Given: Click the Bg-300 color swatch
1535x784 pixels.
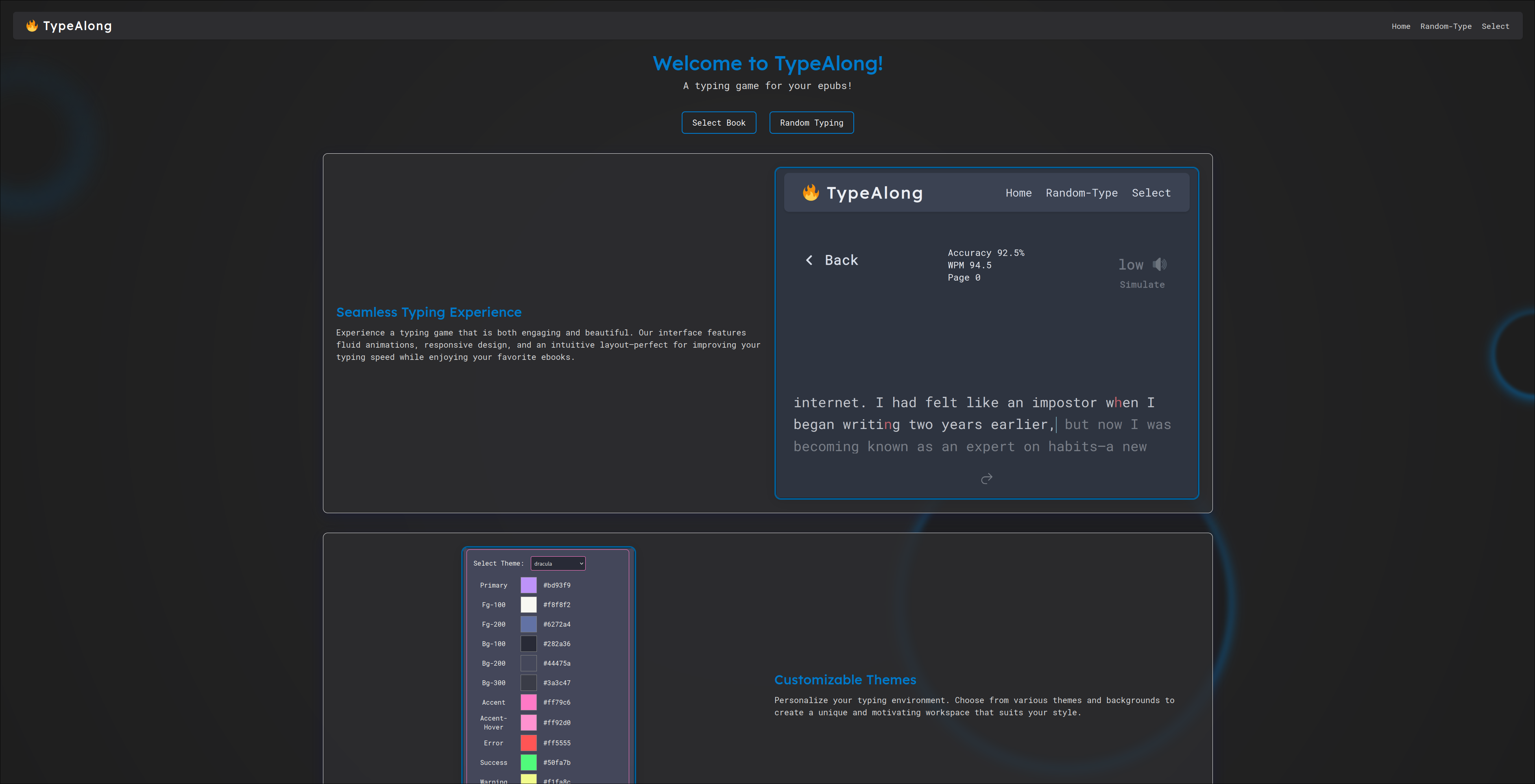Looking at the screenshot, I should pos(529,683).
